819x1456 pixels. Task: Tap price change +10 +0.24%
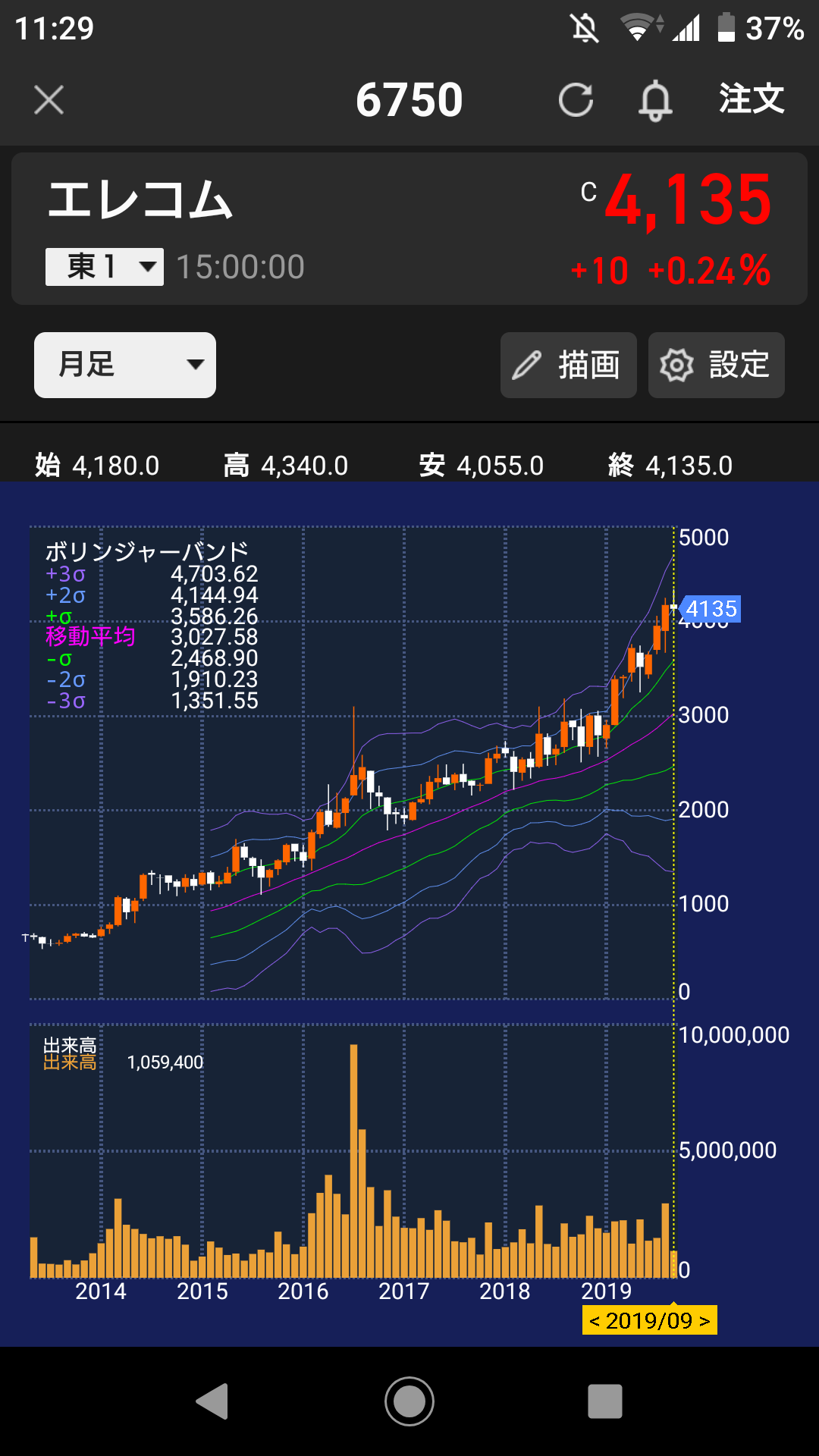tap(670, 271)
